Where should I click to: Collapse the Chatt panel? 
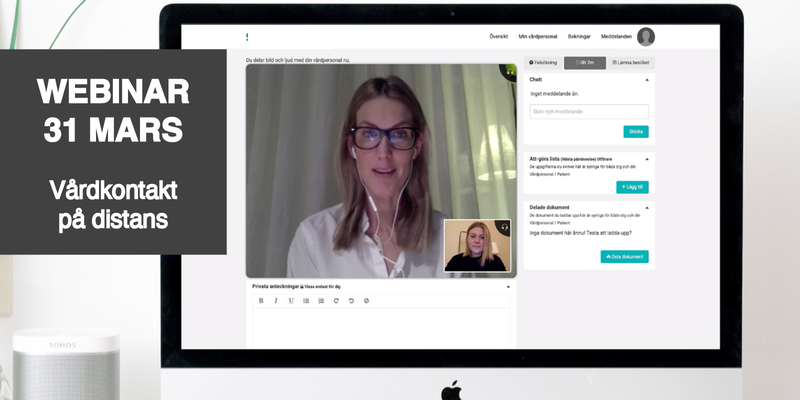[647, 80]
